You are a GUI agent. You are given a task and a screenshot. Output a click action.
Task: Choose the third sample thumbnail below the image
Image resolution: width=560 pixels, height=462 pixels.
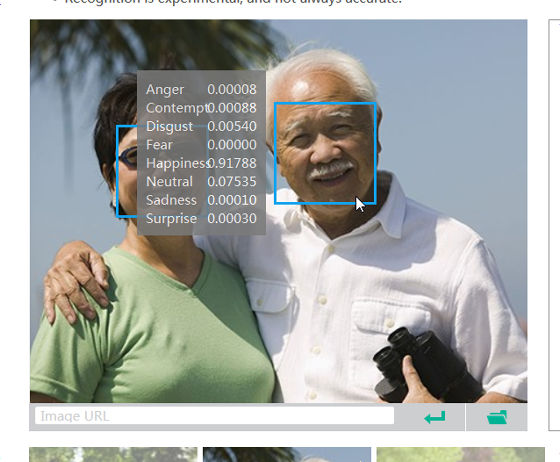[x=461, y=454]
